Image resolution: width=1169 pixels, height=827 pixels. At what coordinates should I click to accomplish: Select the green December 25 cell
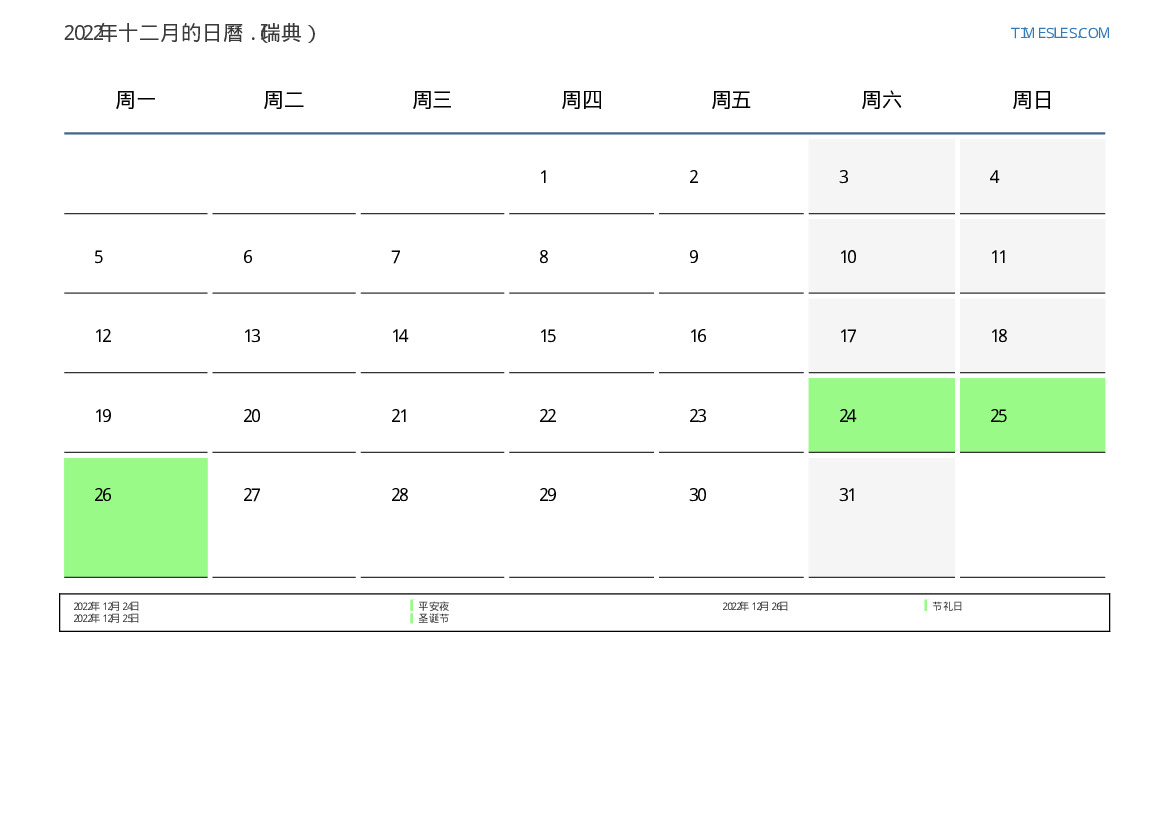(x=1032, y=415)
